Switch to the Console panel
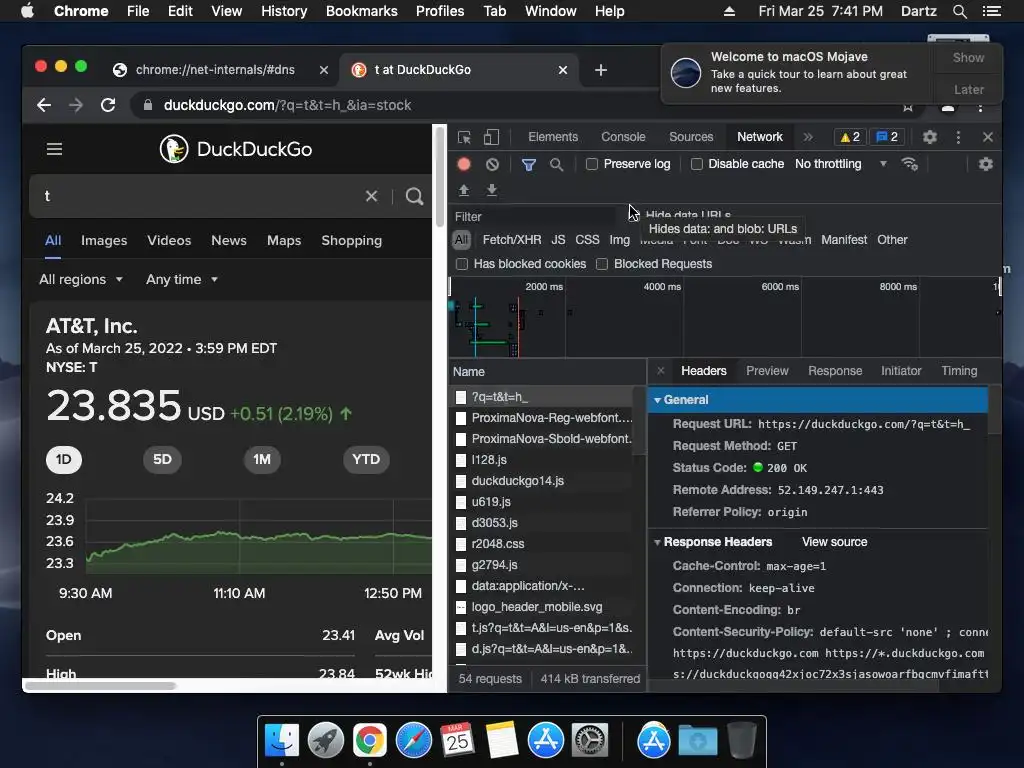This screenshot has width=1024, height=768. click(x=623, y=137)
